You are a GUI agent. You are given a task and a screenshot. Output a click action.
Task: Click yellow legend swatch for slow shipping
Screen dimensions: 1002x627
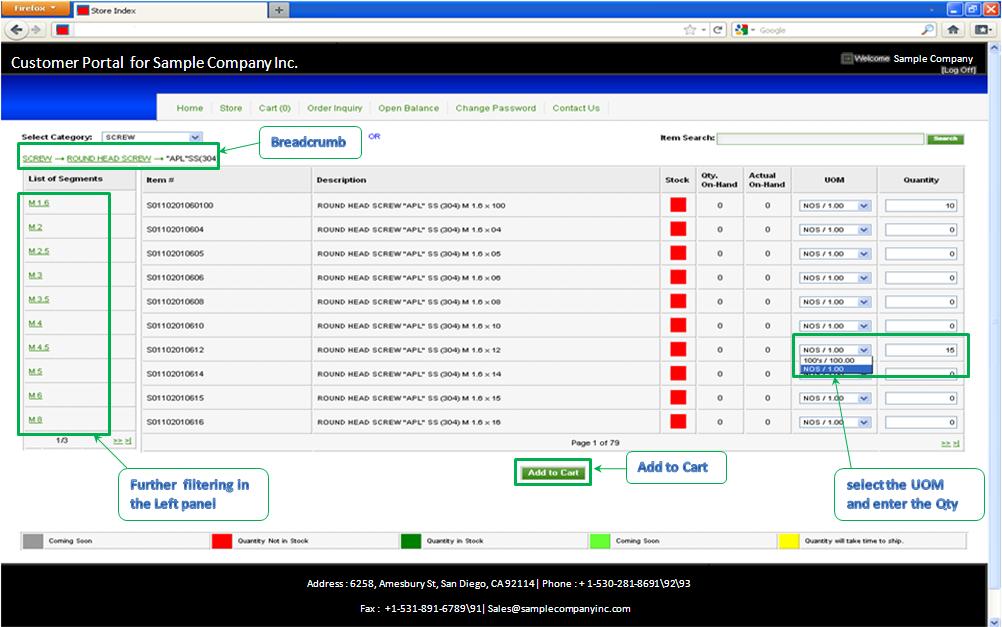click(x=789, y=541)
